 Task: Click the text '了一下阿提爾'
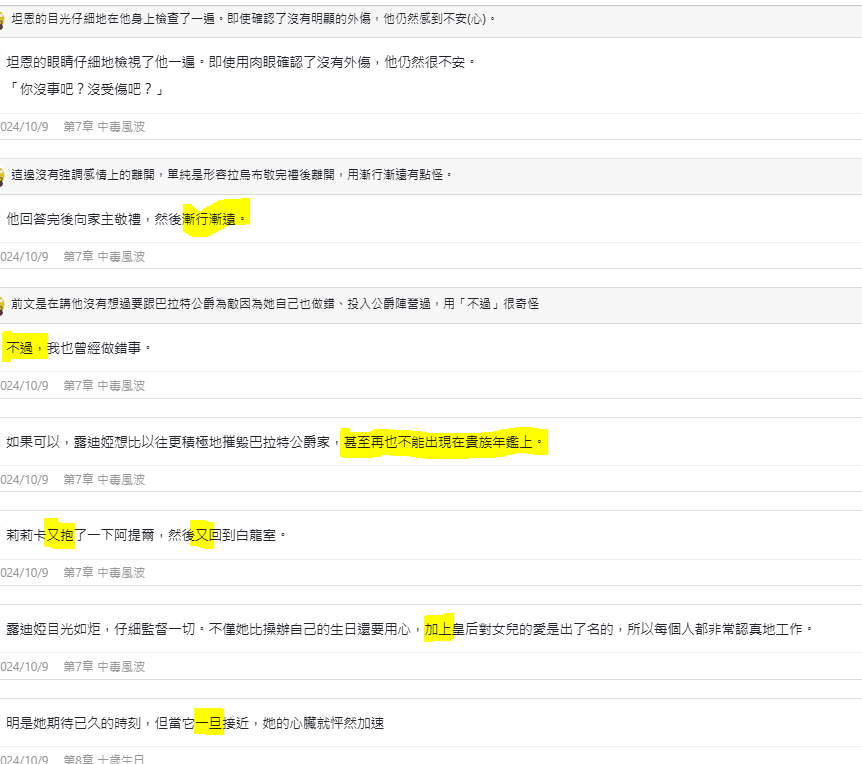pos(114,535)
